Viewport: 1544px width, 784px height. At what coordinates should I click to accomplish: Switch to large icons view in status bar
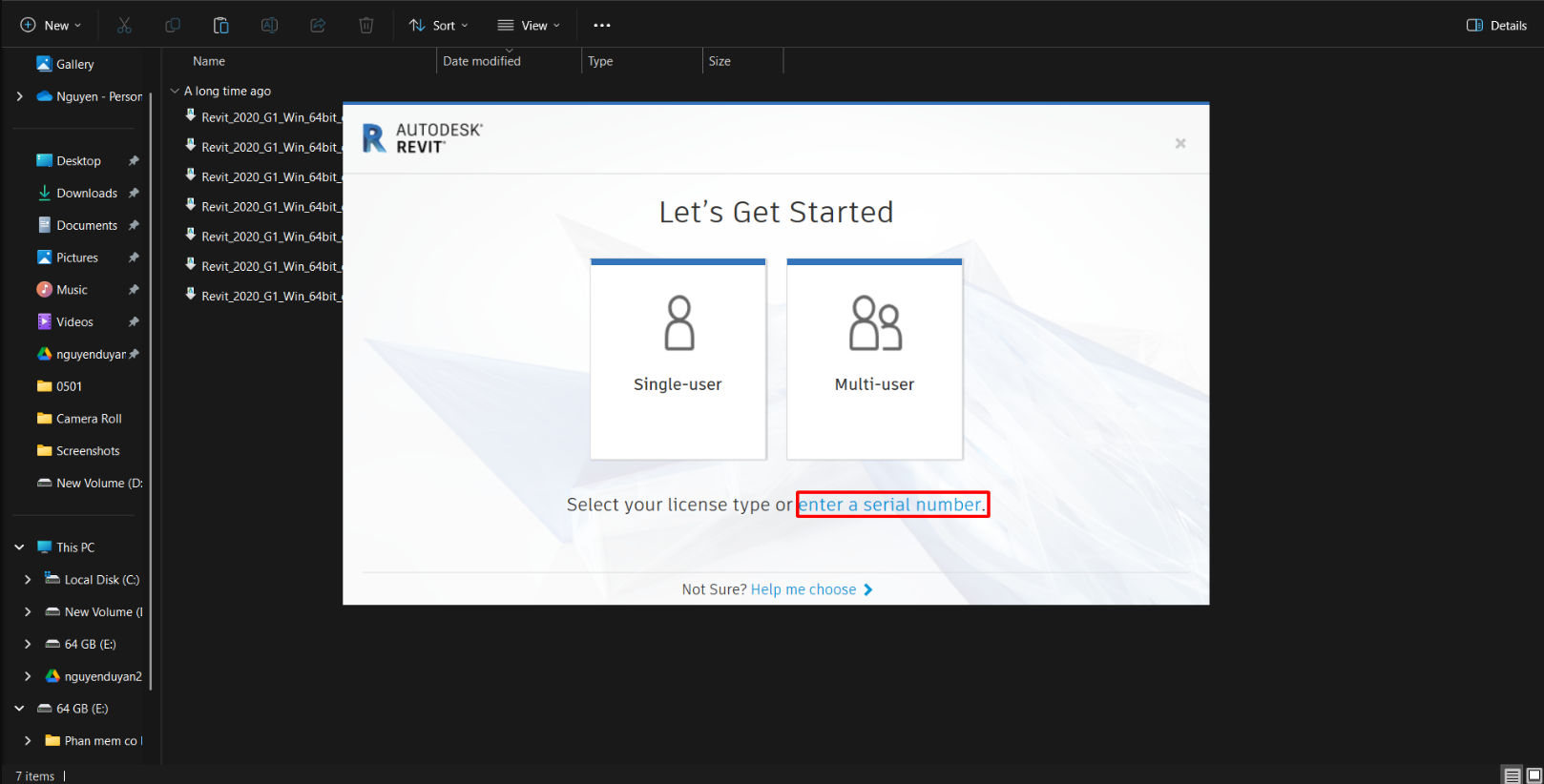pyautogui.click(x=1534, y=775)
